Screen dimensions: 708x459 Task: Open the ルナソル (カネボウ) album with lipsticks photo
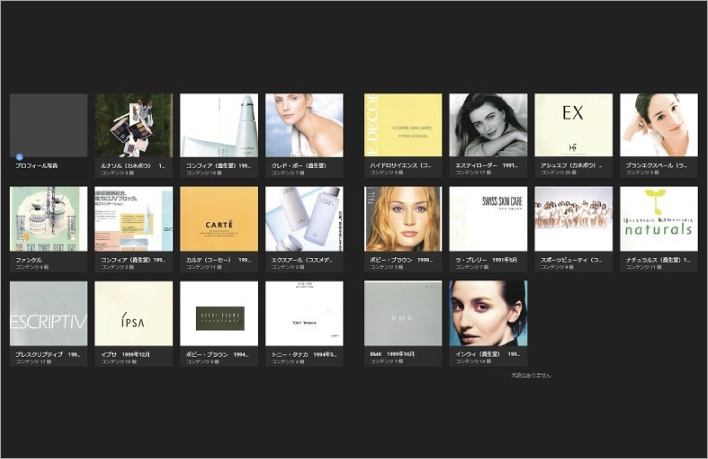134,125
